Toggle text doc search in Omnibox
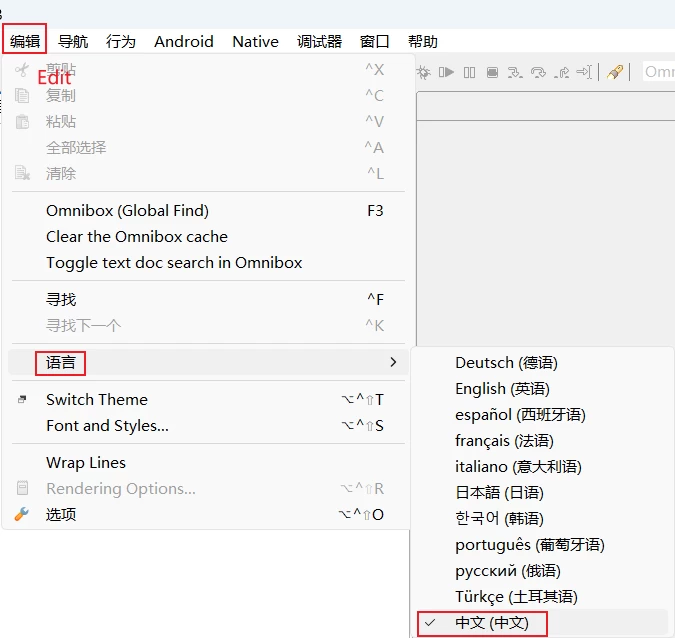This screenshot has width=675, height=638. (174, 262)
